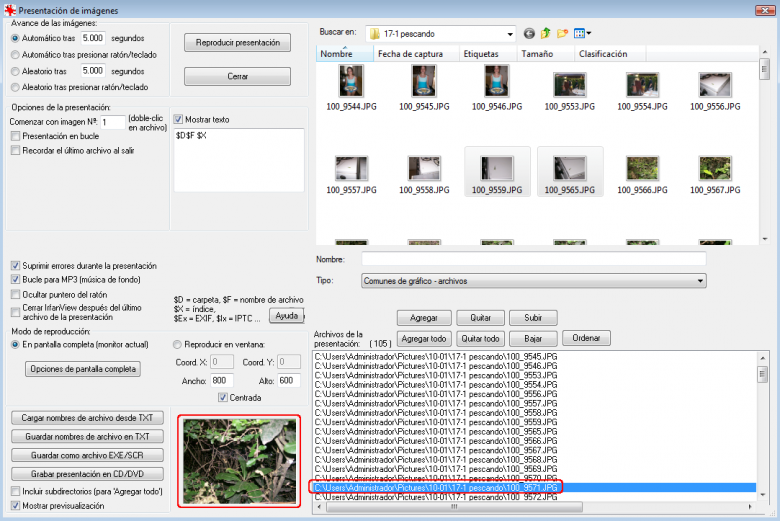Image resolution: width=780 pixels, height=521 pixels.
Task: Click the 100_9556.JPG image icon
Action: [714, 82]
